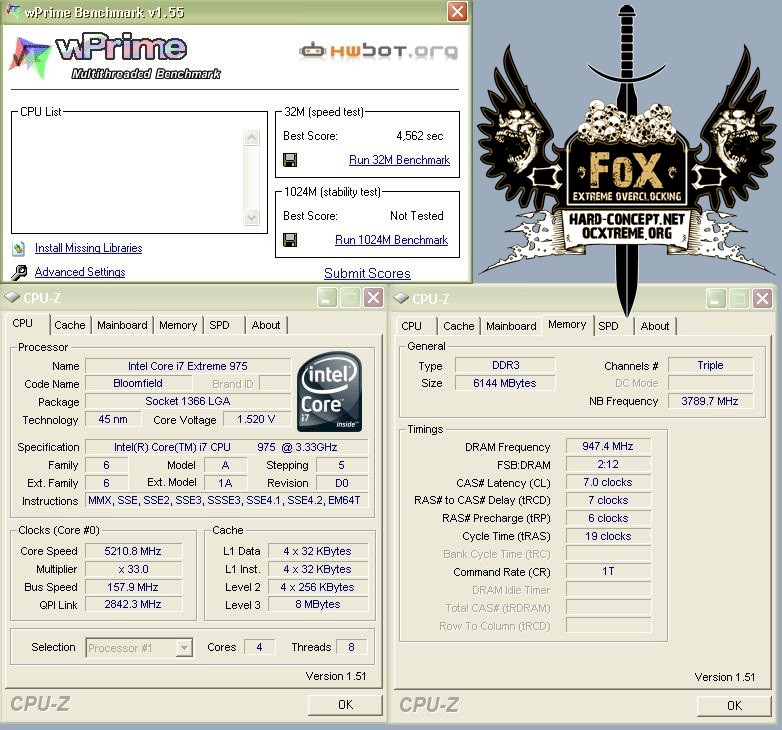Click the HWBOT.org logo

tap(378, 51)
